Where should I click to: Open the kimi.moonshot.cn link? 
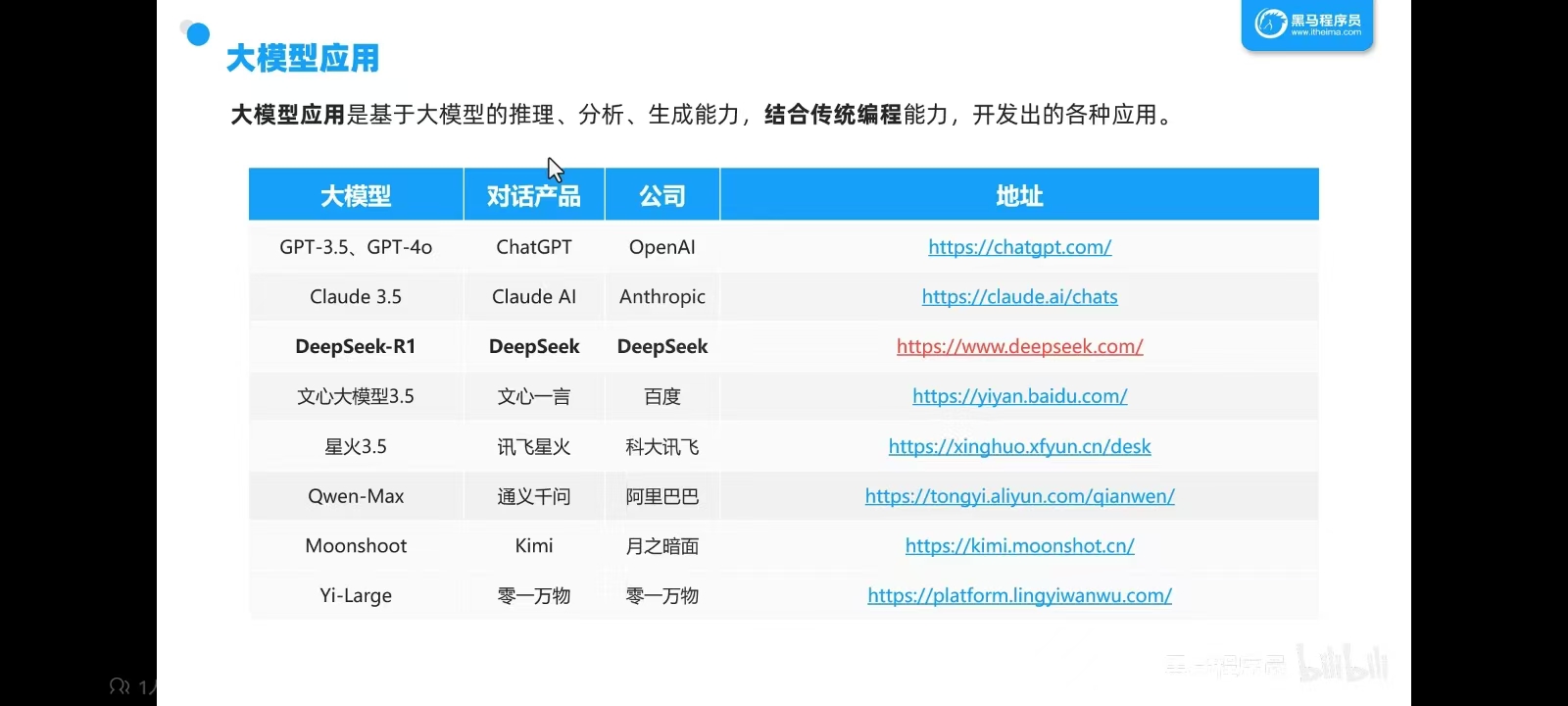coord(1019,545)
